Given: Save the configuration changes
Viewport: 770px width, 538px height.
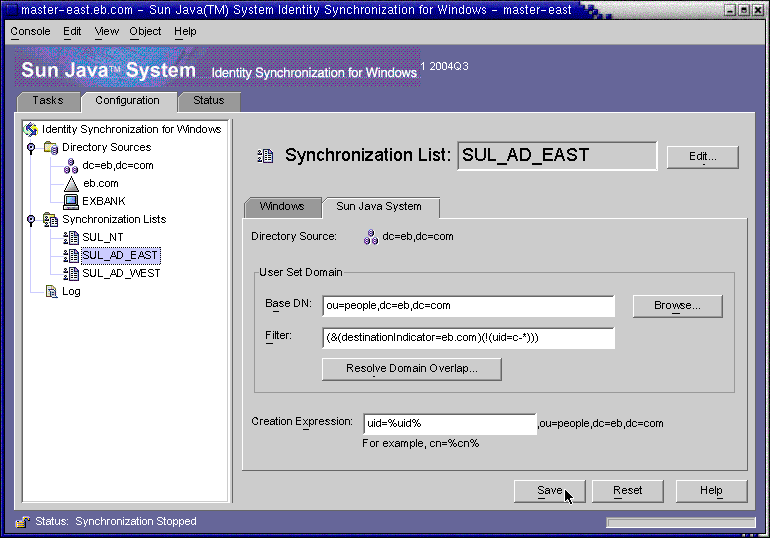Looking at the screenshot, I should 550,491.
